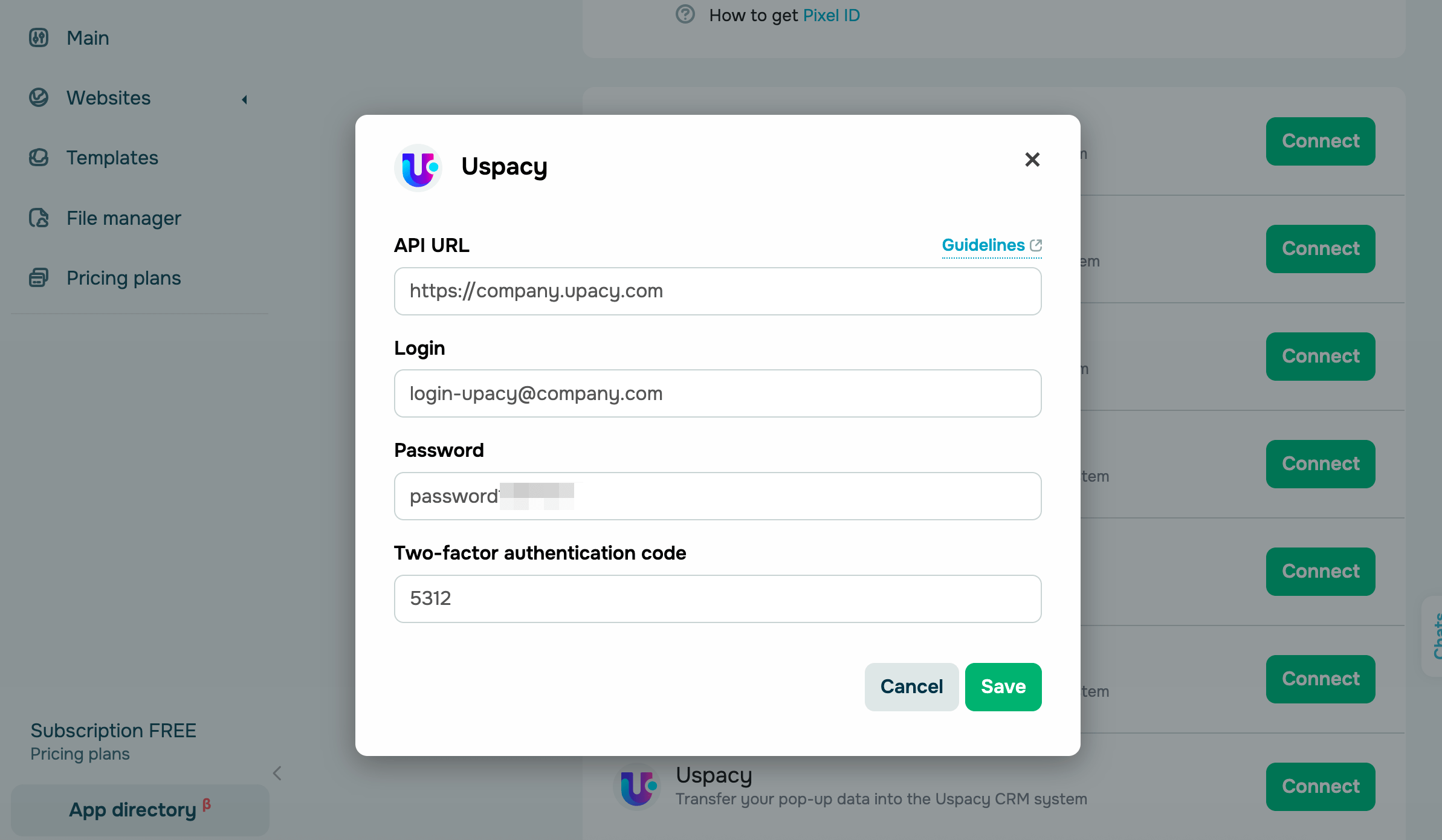Close the Uspacy dialog with X
This screenshot has height=840, width=1442.
click(1032, 160)
